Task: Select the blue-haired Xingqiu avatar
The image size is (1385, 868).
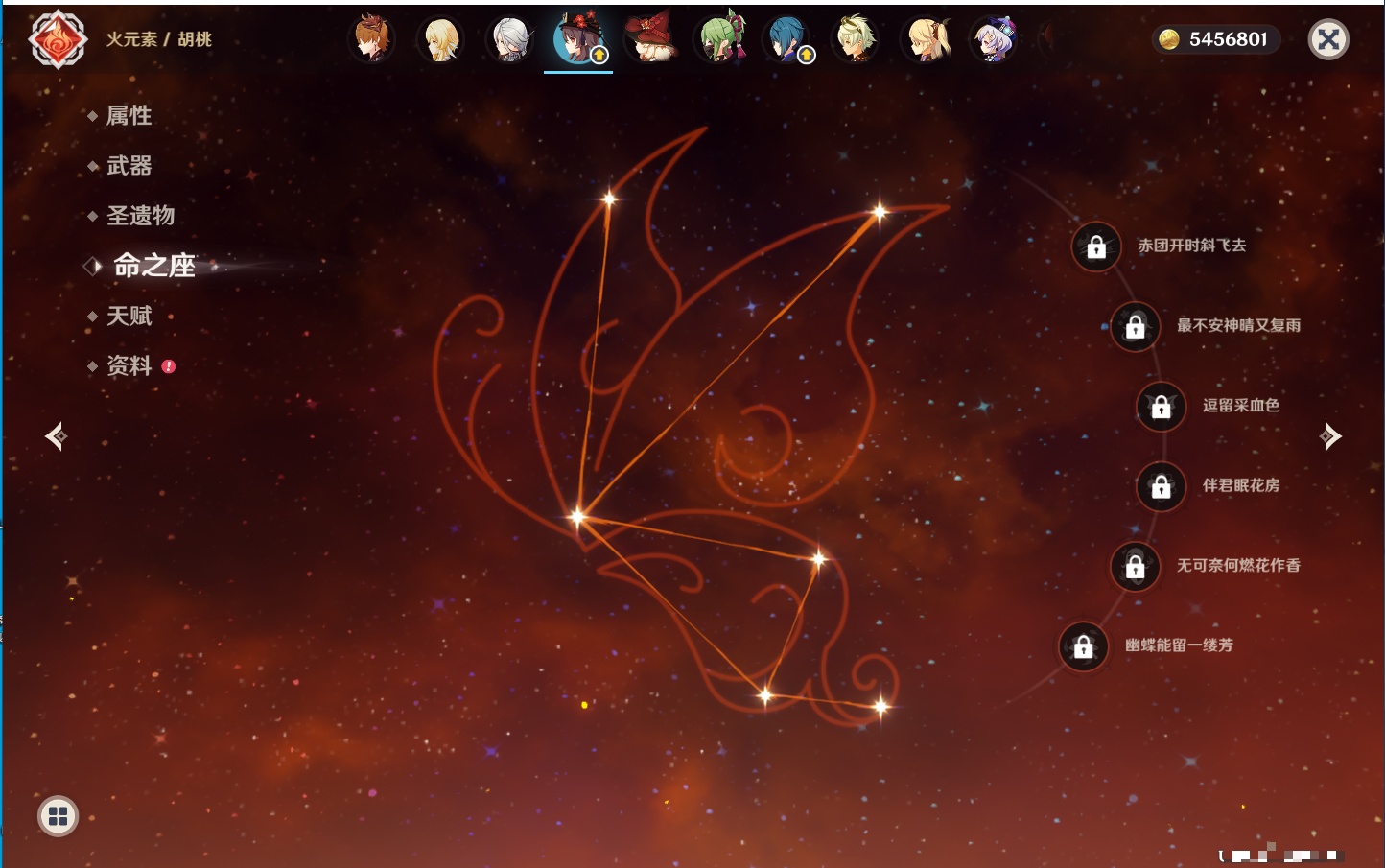Action: pos(787,39)
